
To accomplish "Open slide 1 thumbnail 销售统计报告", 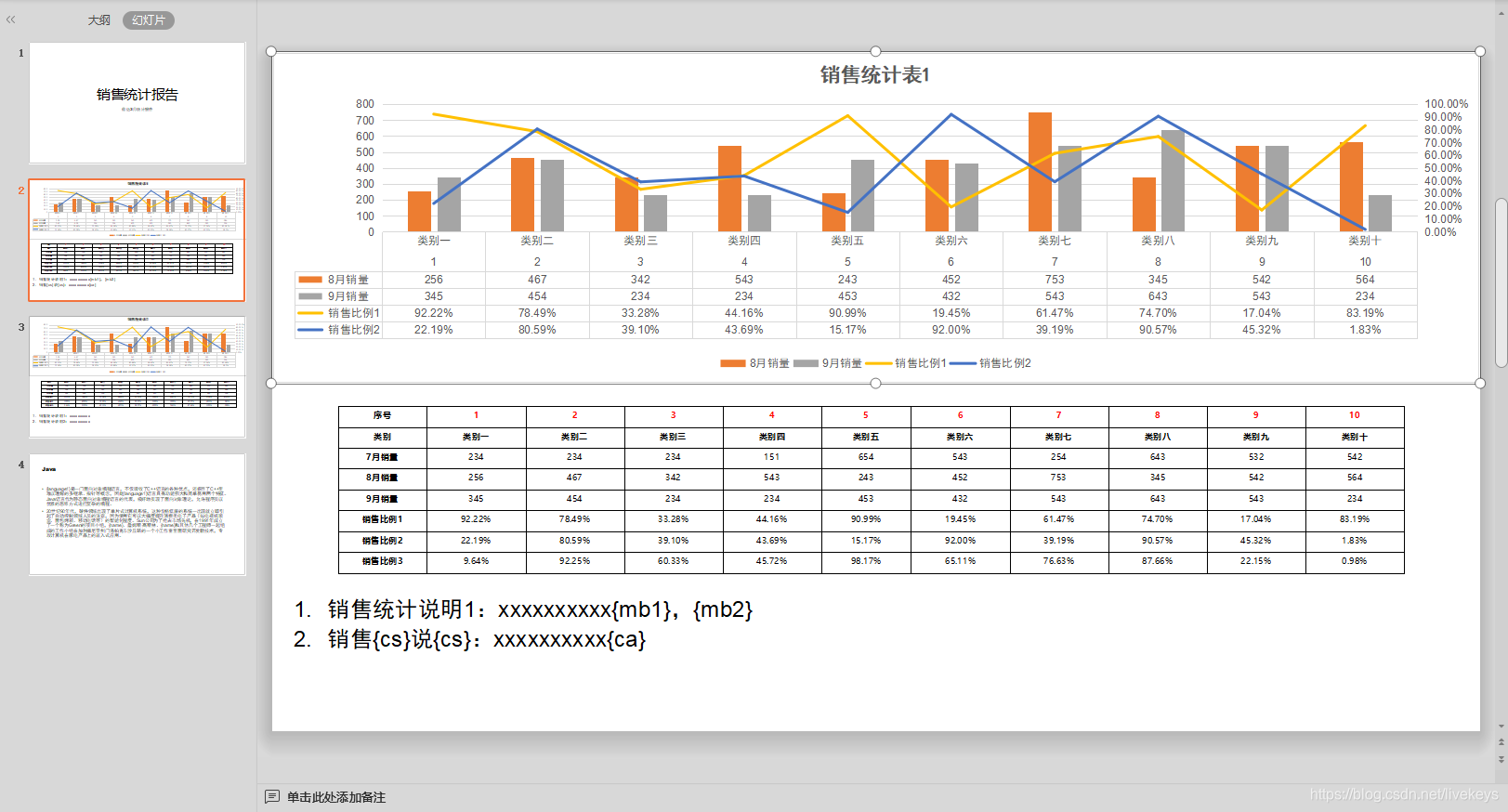I will pyautogui.click(x=137, y=102).
